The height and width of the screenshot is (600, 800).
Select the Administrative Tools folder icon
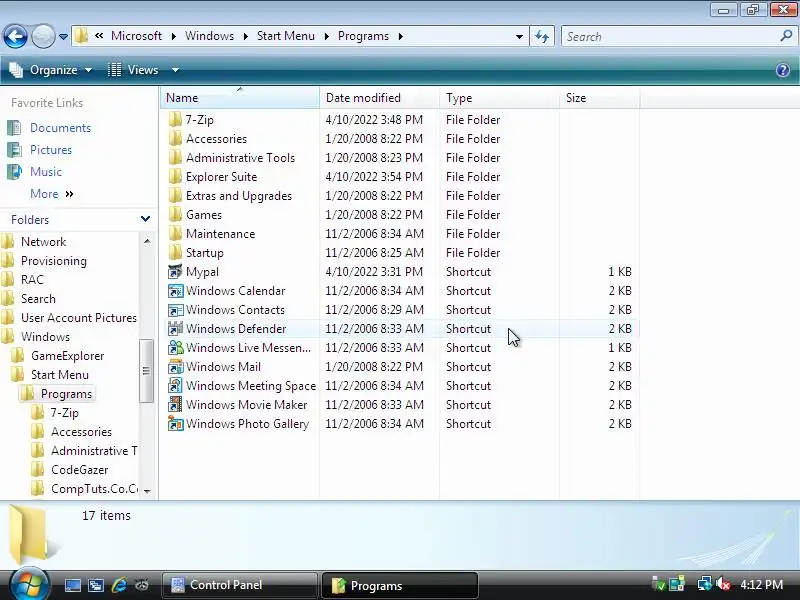point(175,158)
